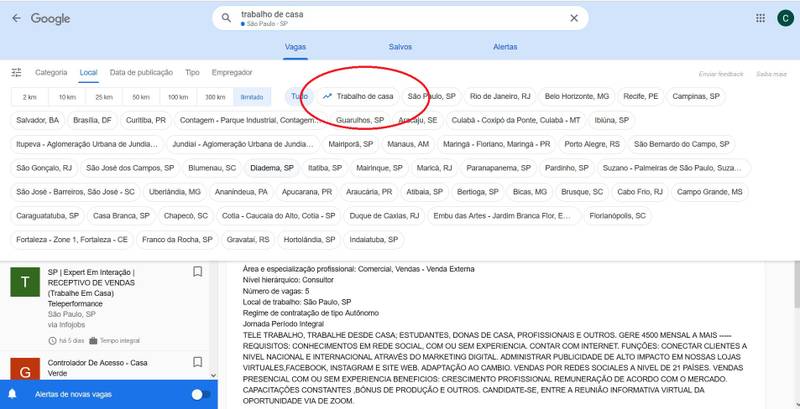The image size is (800, 409).
Task: Select the Tudo location chip
Action: (299, 96)
